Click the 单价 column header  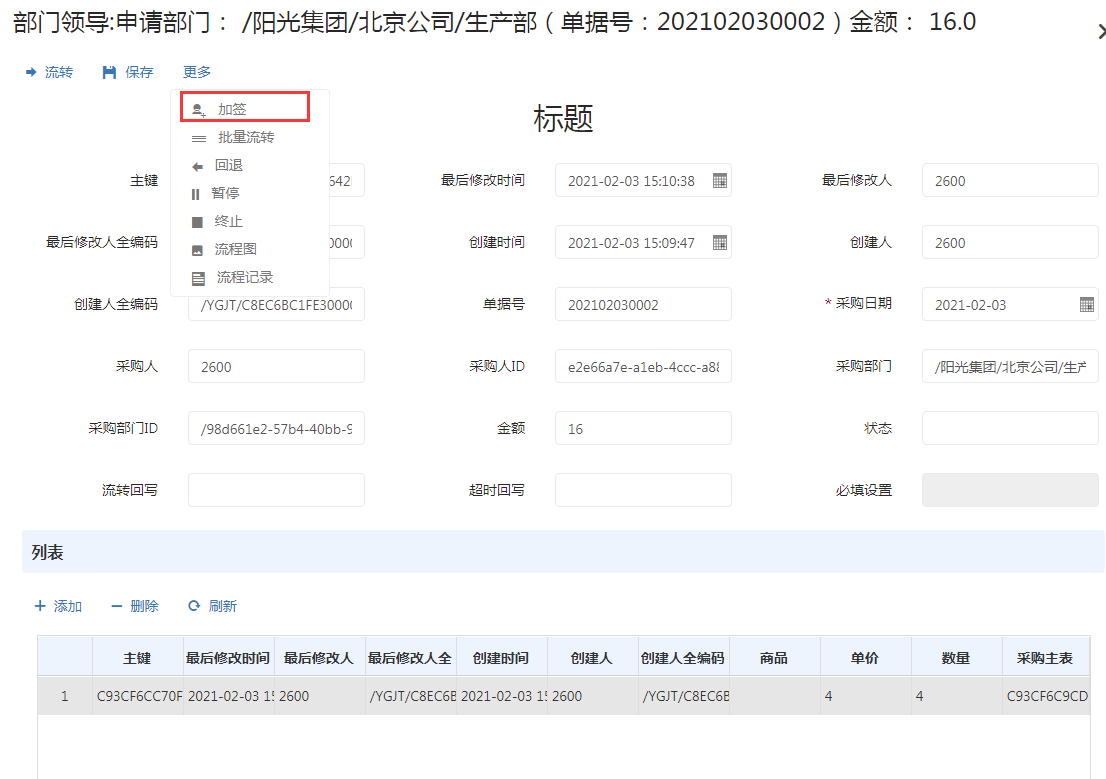865,658
